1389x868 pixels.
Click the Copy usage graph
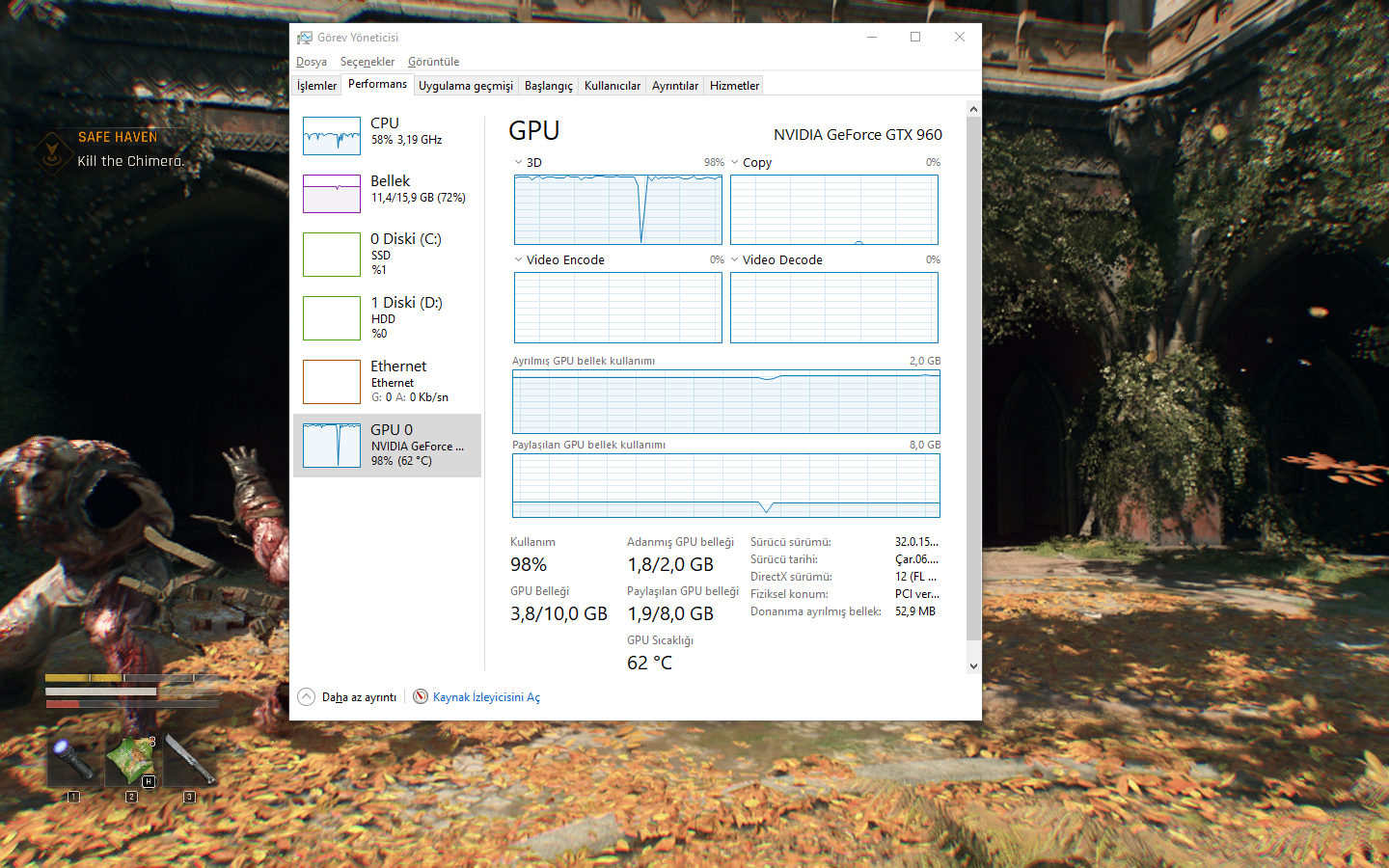[x=834, y=209]
